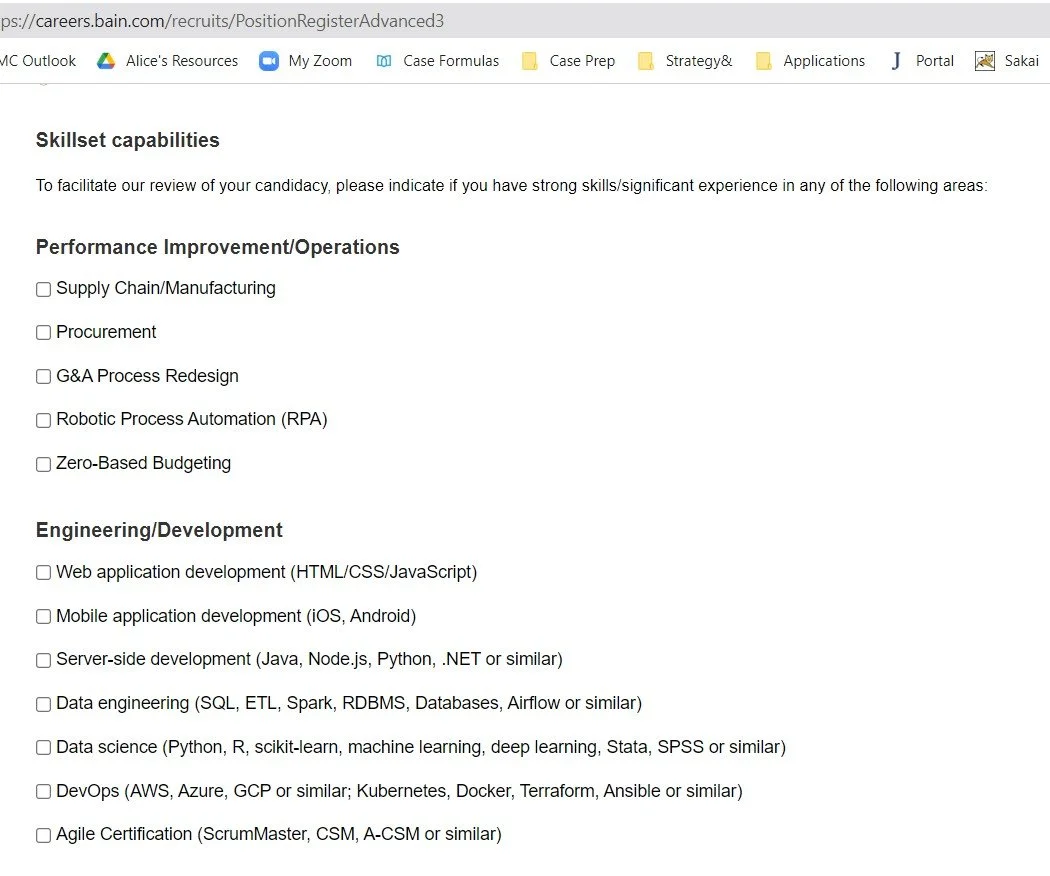Select Robotic Process Automation (RPA) checkbox
1050x876 pixels.
coord(44,421)
